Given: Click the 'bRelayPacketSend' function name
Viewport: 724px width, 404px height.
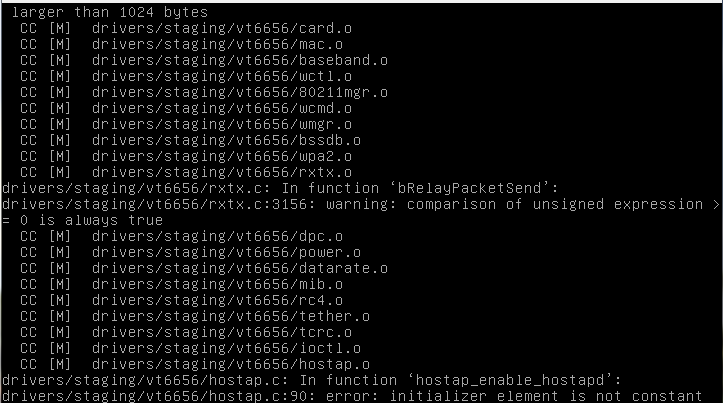Looking at the screenshot, I should click(478, 188).
